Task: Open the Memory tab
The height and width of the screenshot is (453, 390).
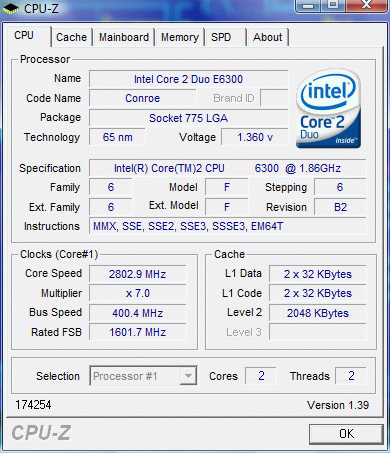Action: click(x=180, y=37)
